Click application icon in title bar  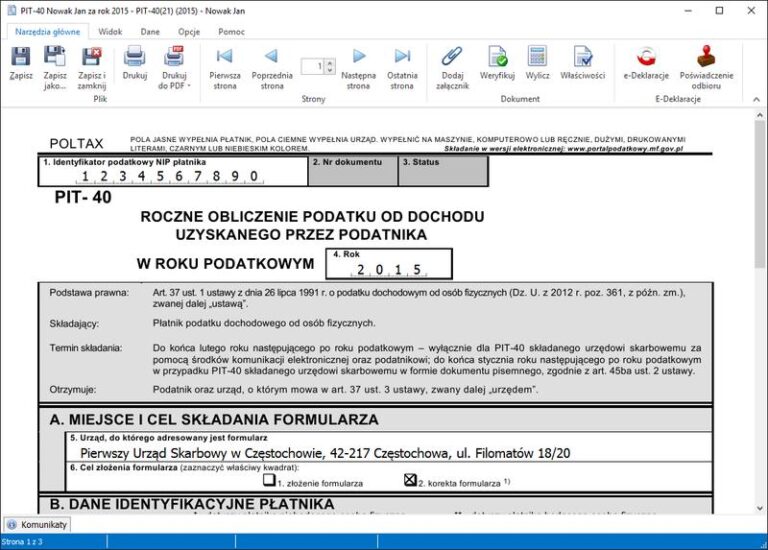(11, 10)
